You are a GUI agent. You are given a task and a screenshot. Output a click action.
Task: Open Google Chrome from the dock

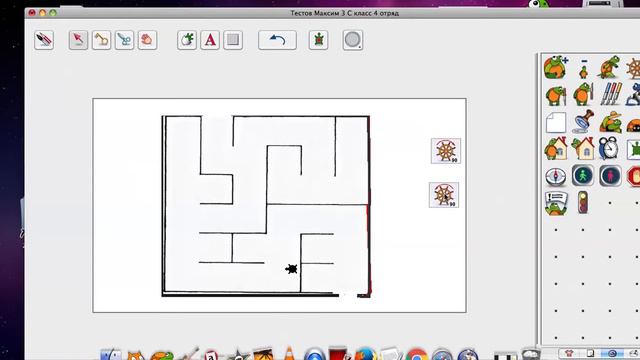coord(416,354)
